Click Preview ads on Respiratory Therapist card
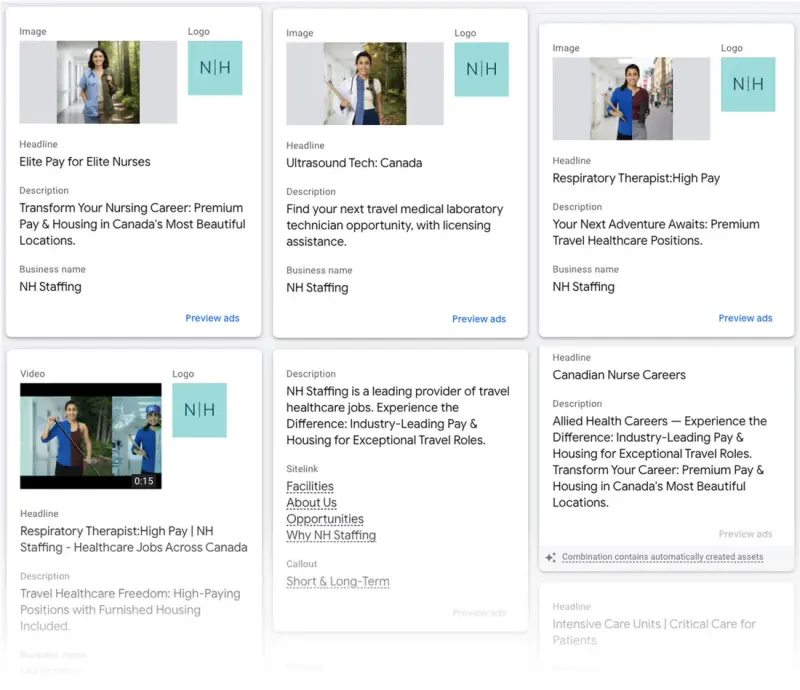The height and width of the screenshot is (690, 800). 745,318
